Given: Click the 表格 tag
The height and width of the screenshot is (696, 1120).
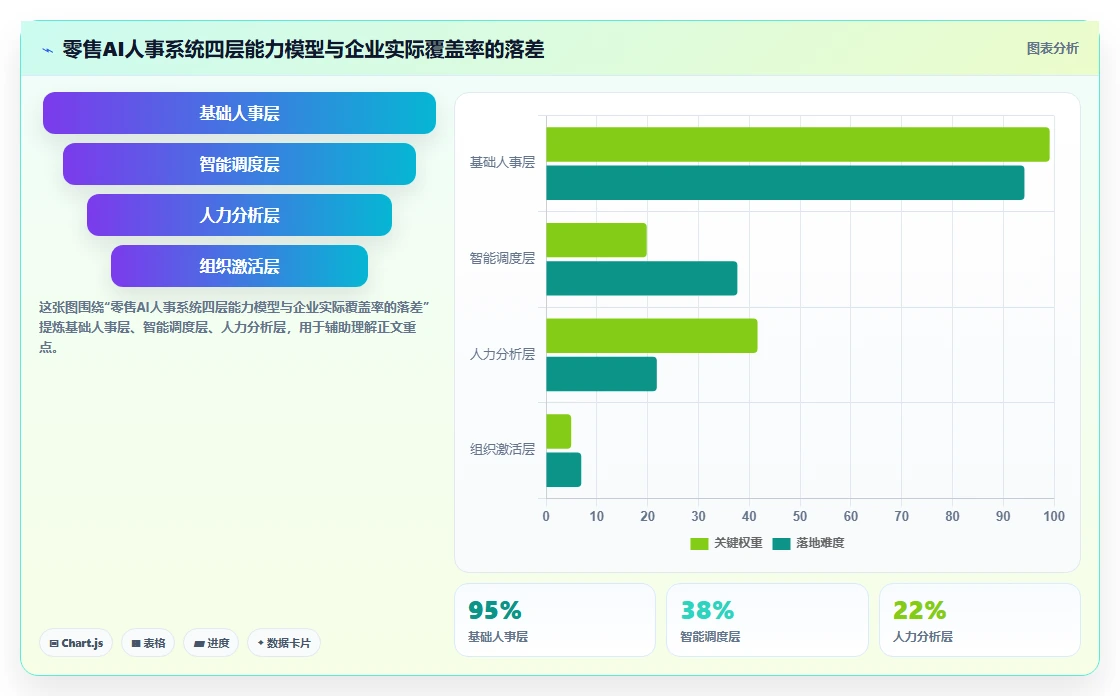Looking at the screenshot, I should (148, 643).
